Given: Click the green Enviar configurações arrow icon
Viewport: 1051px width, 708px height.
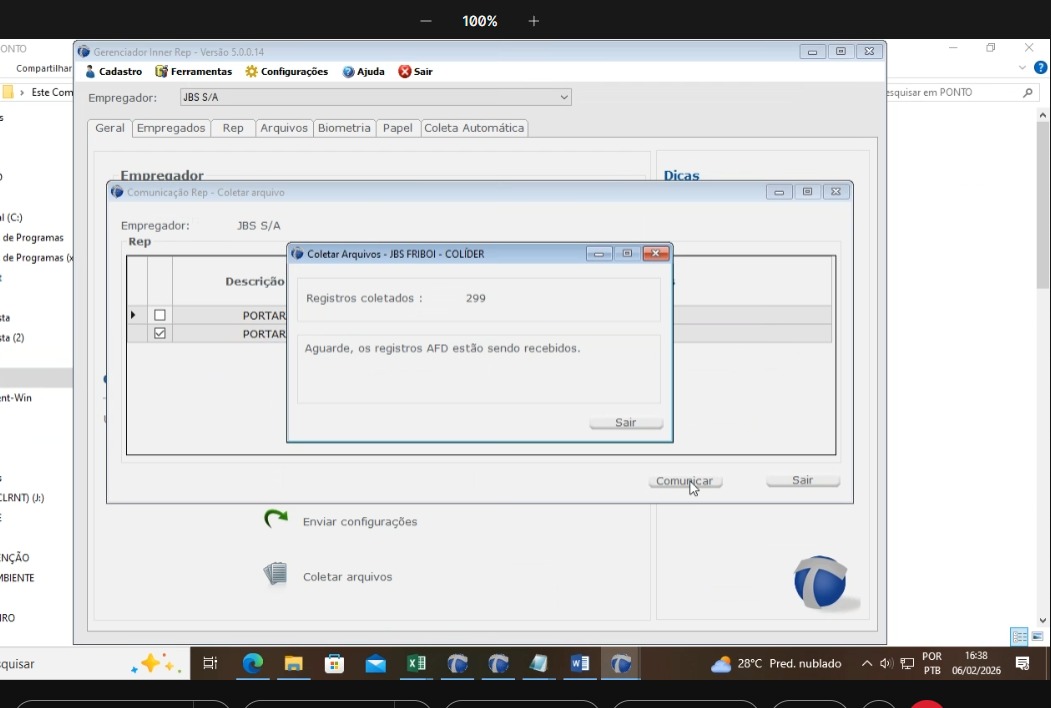Looking at the screenshot, I should 275,519.
